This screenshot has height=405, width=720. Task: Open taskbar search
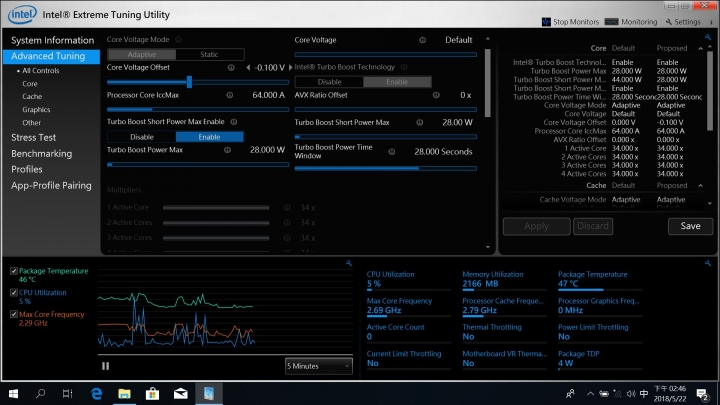[x=40, y=394]
